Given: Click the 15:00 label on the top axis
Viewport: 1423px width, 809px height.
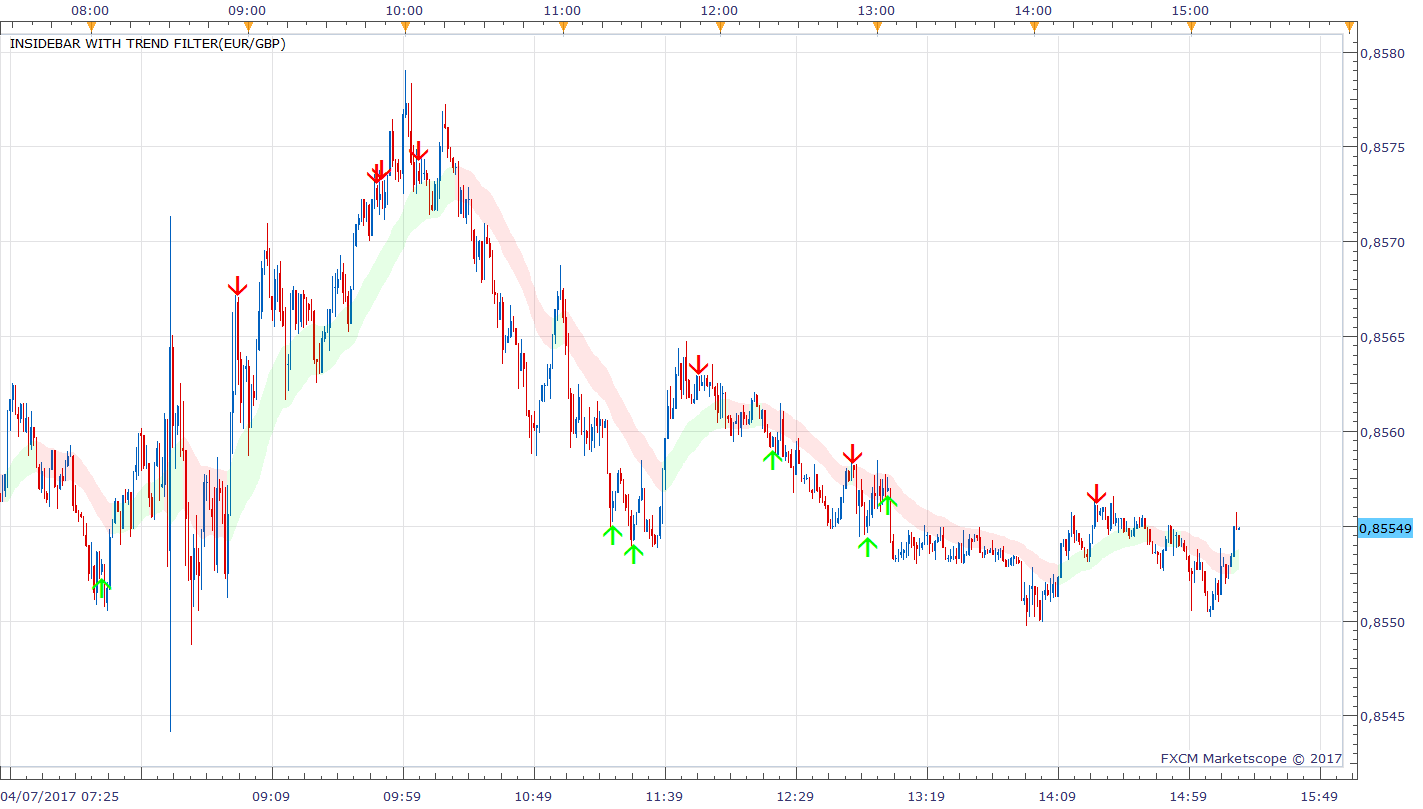Looking at the screenshot, I should 1190,11.
